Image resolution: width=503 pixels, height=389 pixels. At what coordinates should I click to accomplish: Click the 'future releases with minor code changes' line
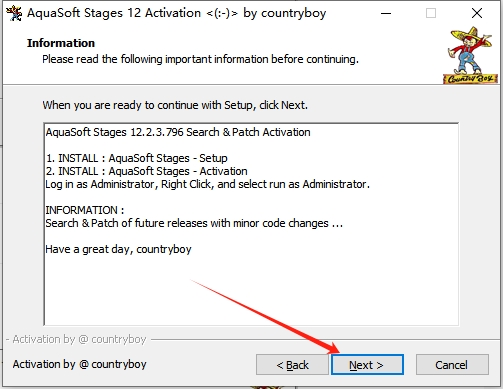tap(194, 223)
